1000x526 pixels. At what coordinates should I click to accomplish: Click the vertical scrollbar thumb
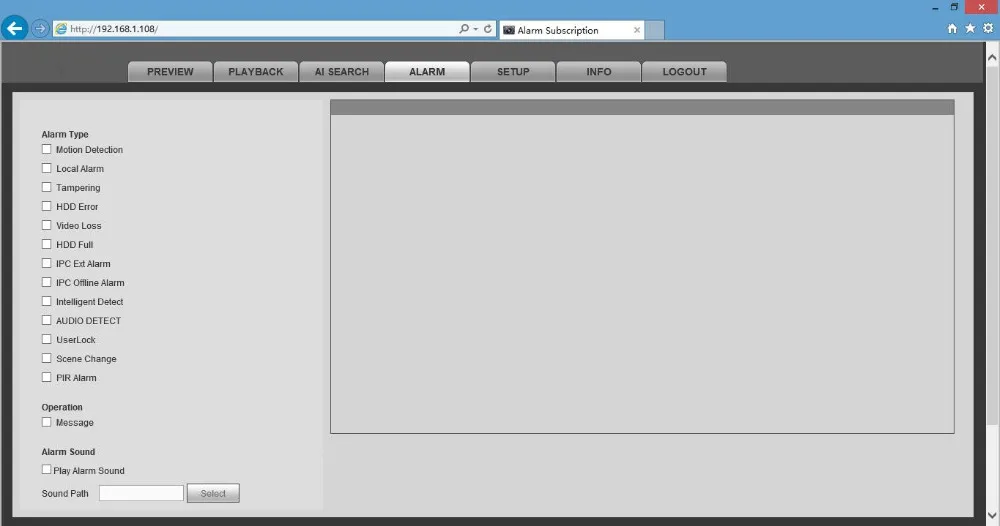(992, 244)
